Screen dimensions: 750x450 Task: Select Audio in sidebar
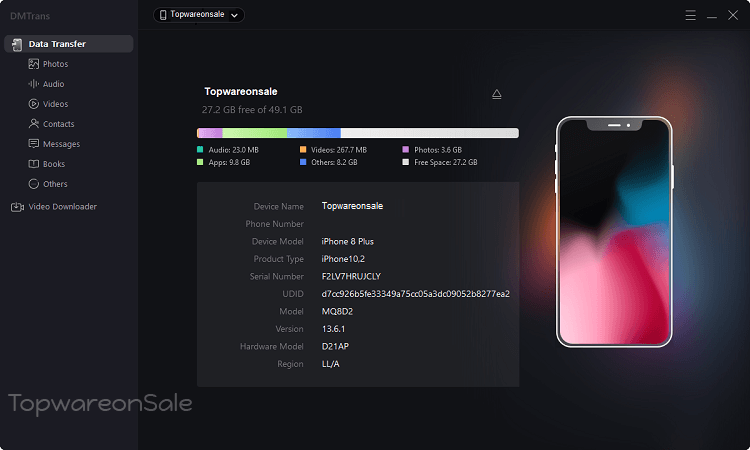54,84
